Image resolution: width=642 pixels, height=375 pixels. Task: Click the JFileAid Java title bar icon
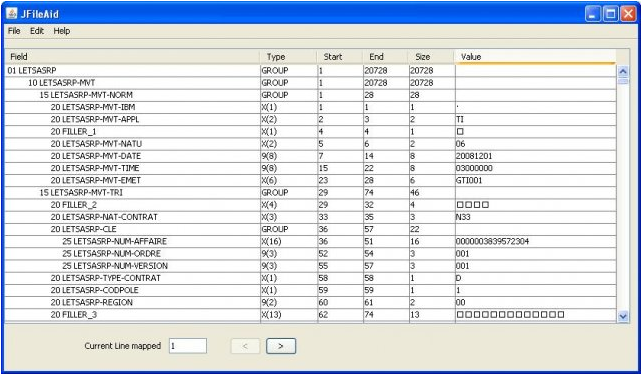click(x=11, y=14)
